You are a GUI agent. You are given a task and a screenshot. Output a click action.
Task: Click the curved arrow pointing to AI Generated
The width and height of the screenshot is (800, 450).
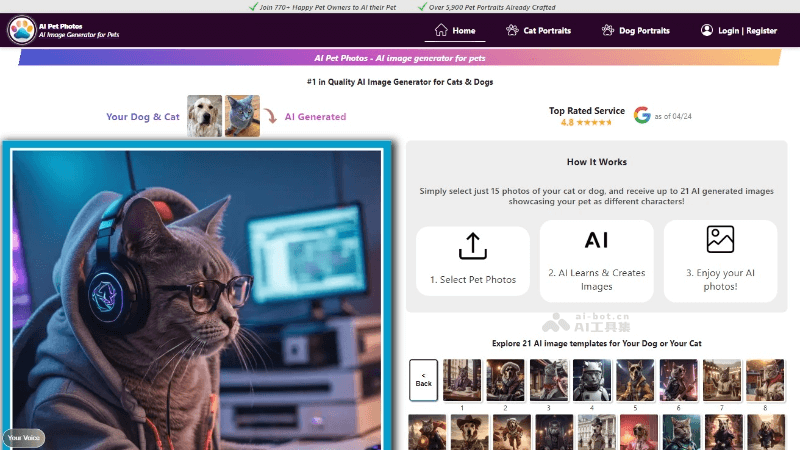[x=271, y=117]
